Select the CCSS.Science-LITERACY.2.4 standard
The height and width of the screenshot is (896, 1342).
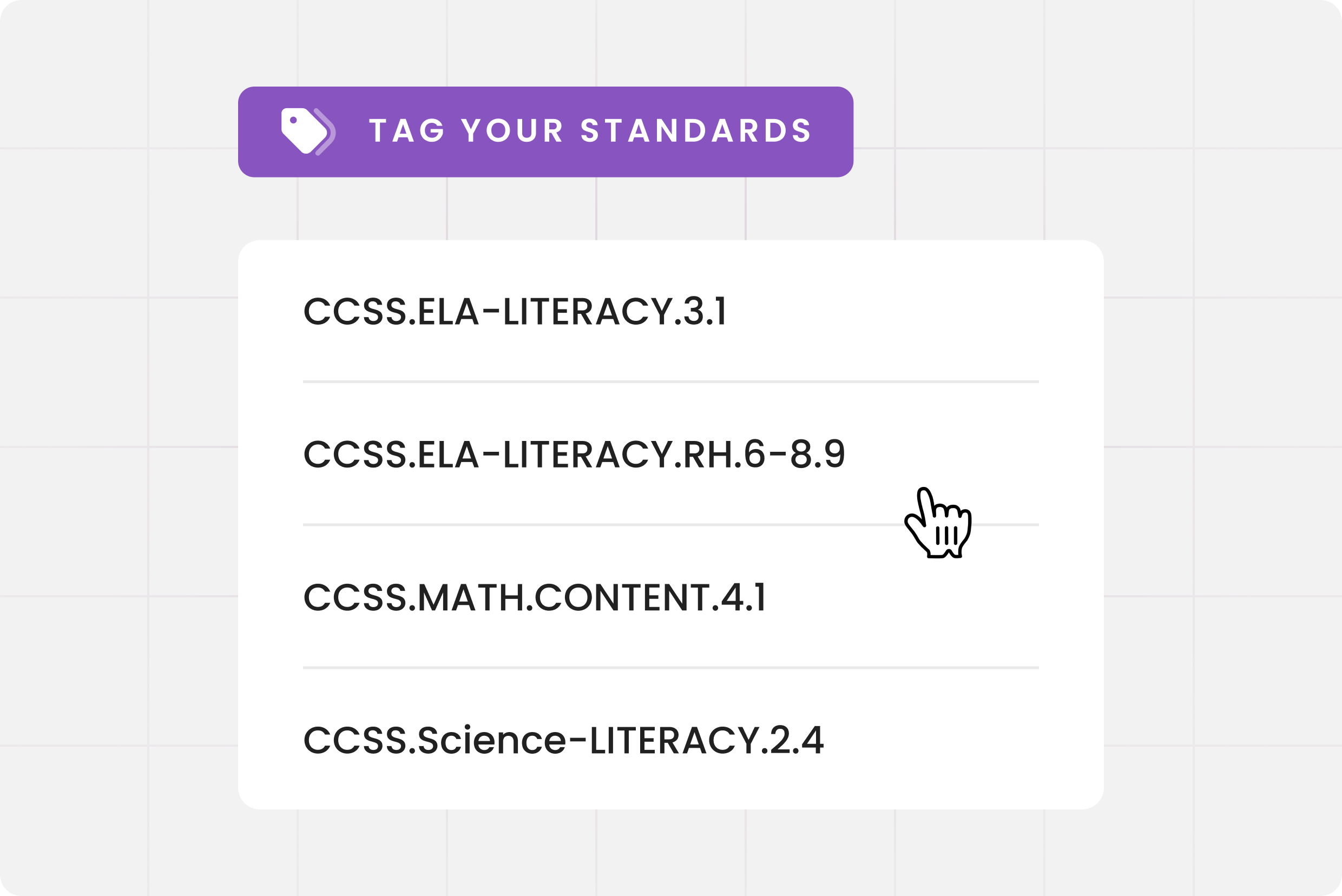click(x=563, y=741)
